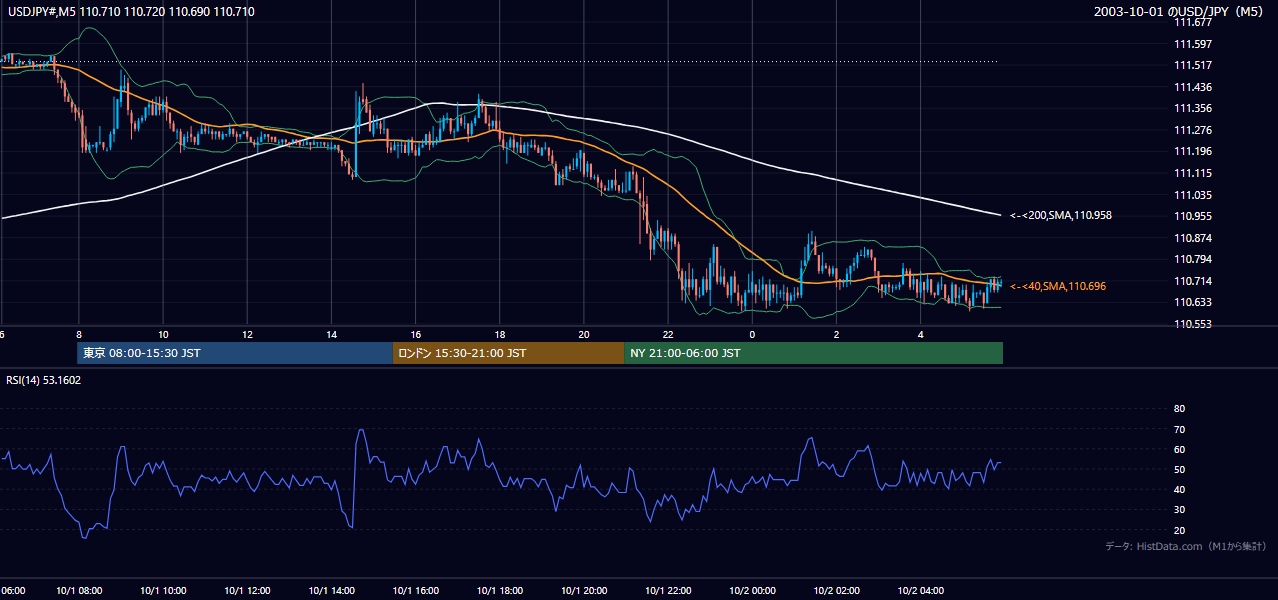Image resolution: width=1278 pixels, height=600 pixels.
Task: Click the 110.874 price axis value
Action: coord(1193,238)
